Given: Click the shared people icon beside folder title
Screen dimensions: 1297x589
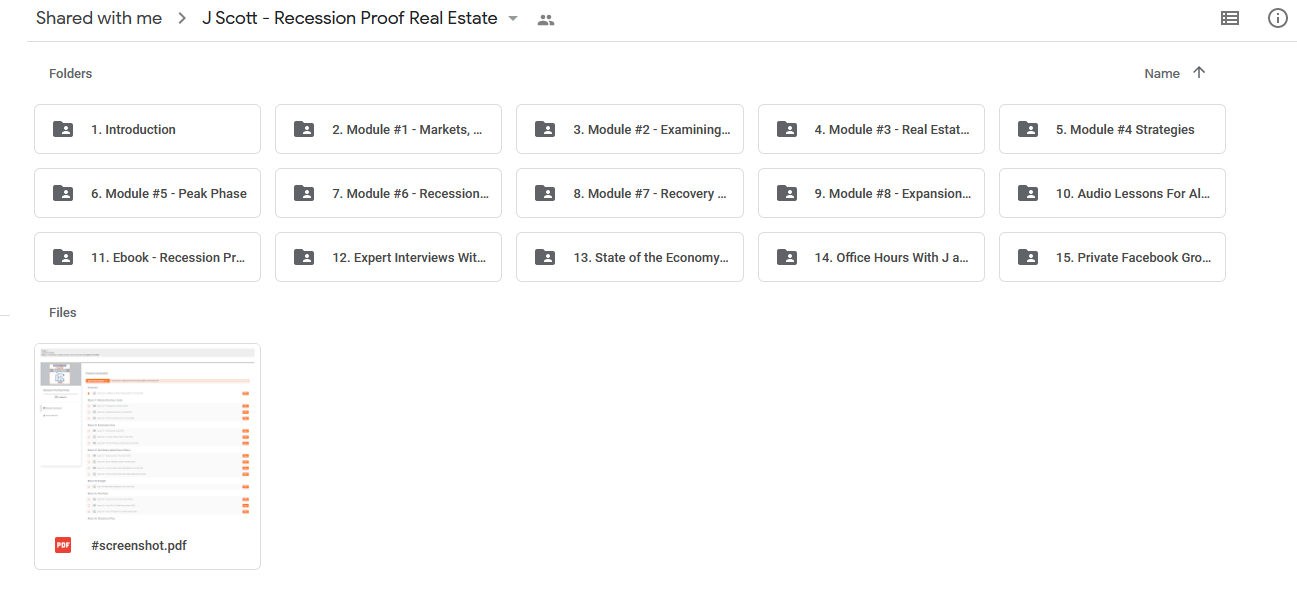Looking at the screenshot, I should pyautogui.click(x=545, y=19).
